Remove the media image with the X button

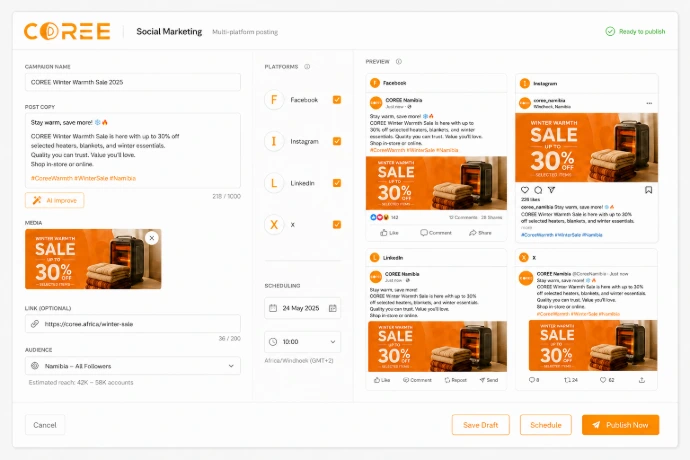pyautogui.click(x=152, y=238)
